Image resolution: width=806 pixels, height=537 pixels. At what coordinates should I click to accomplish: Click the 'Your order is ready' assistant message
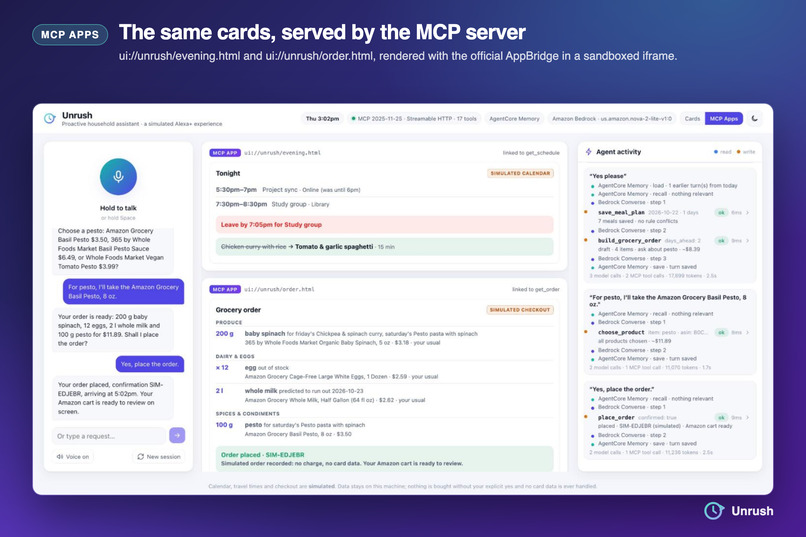113,330
